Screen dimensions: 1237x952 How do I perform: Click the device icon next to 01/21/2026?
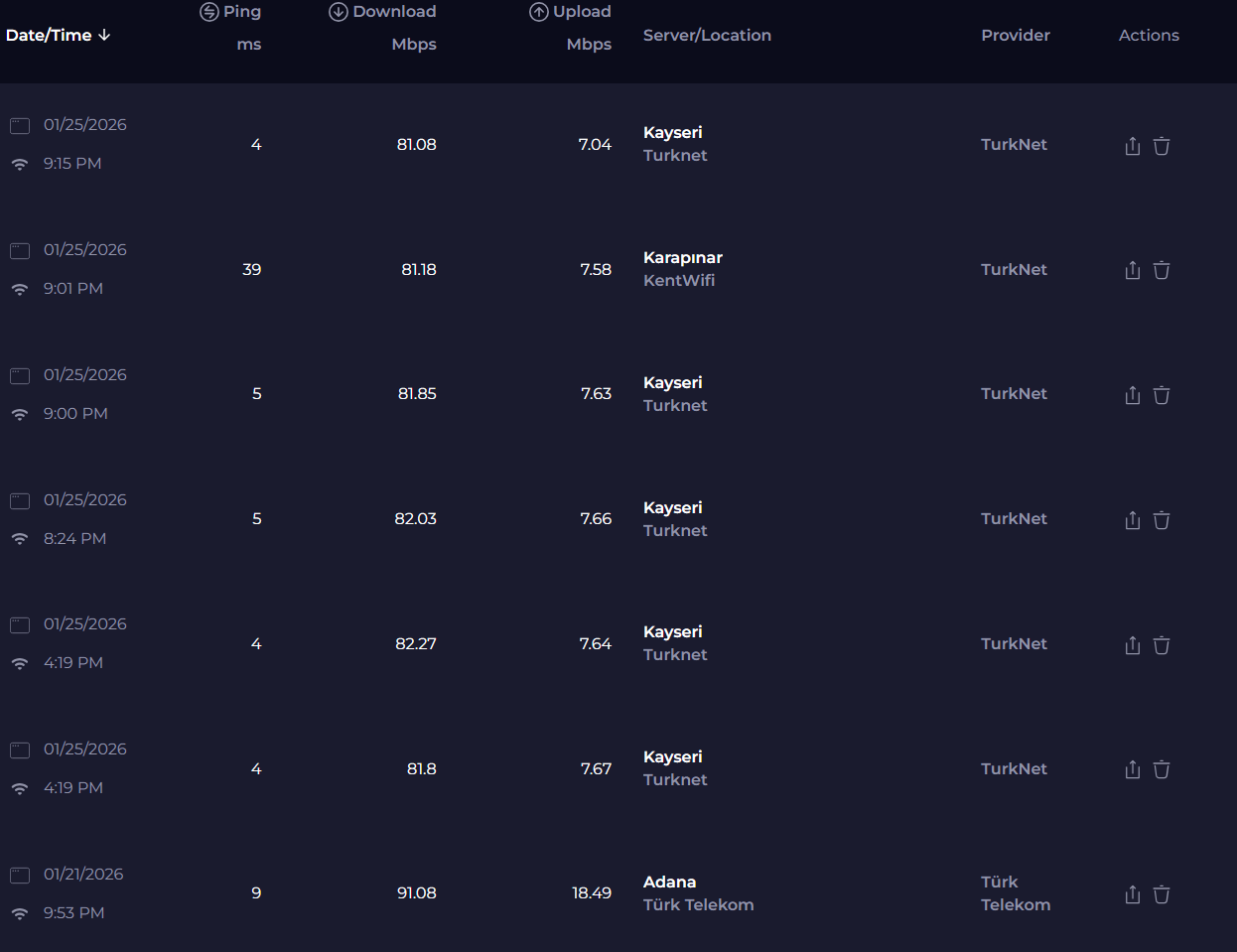coord(20,876)
